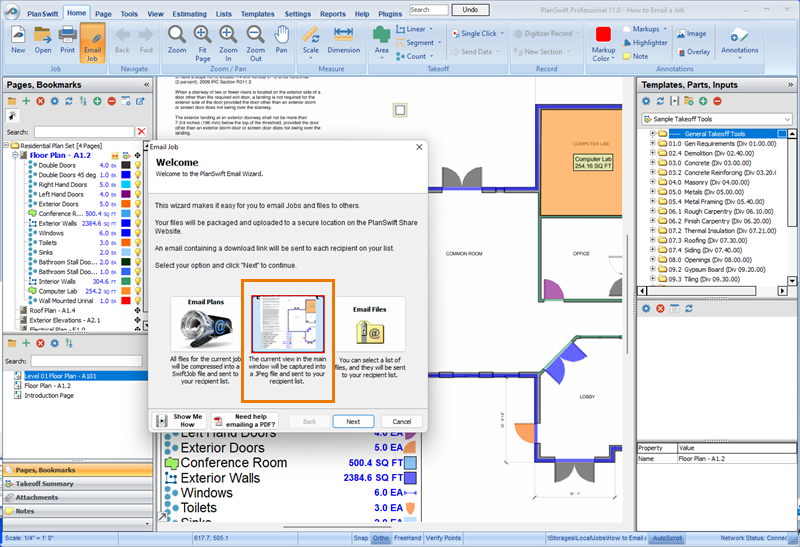Click refresh icon in Pages, Bookmarks toolbar
The image size is (800, 547).
69,101
